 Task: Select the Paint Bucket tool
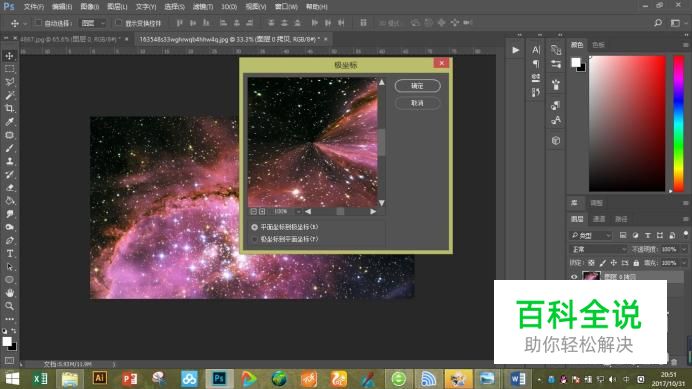(9, 201)
